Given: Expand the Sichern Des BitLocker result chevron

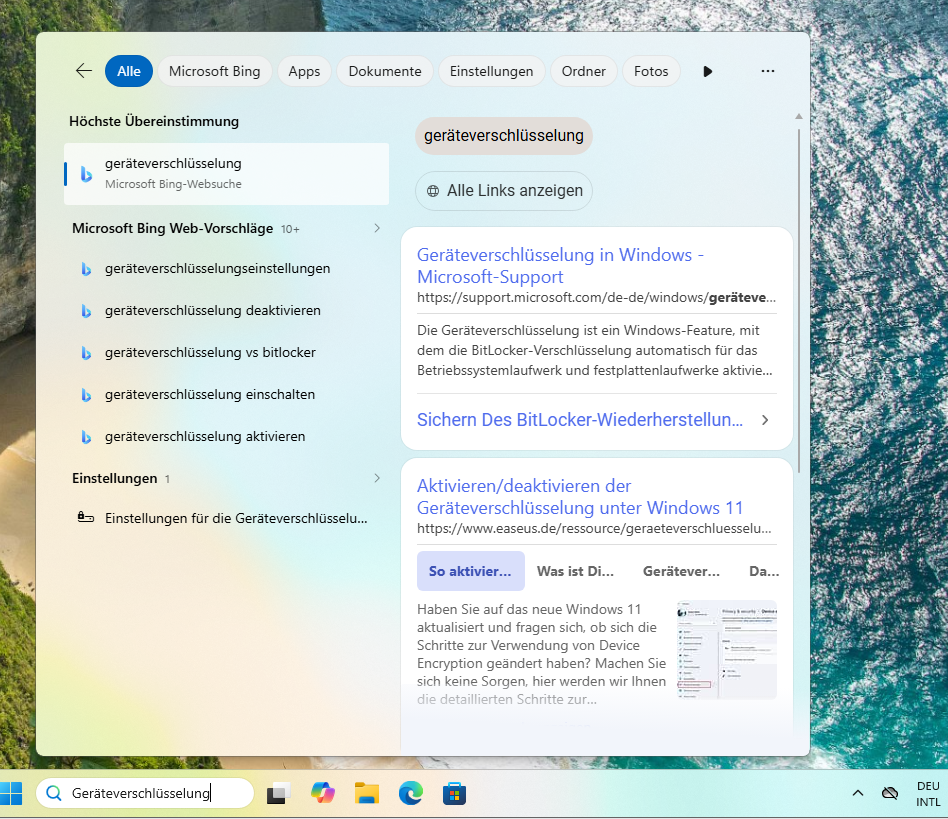Looking at the screenshot, I should coord(765,420).
